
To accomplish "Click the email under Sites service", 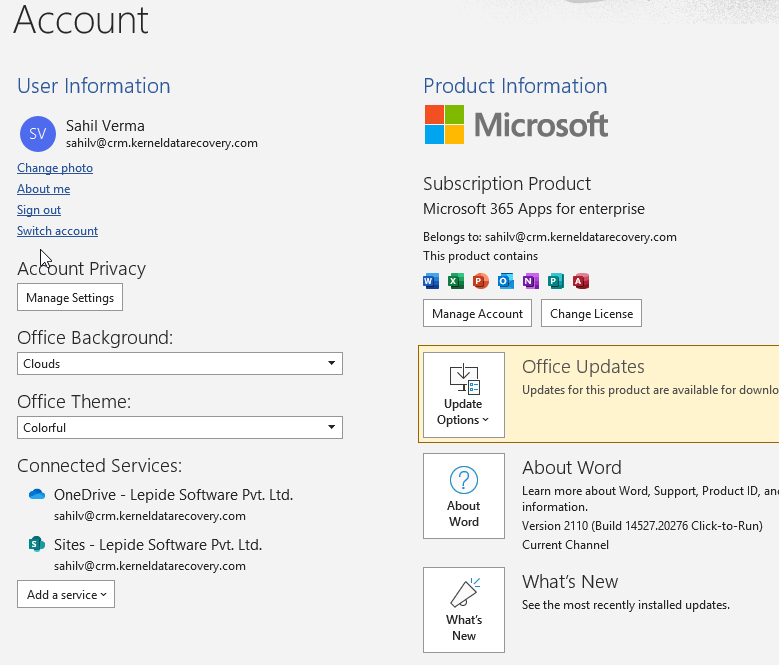I will pyautogui.click(x=150, y=566).
